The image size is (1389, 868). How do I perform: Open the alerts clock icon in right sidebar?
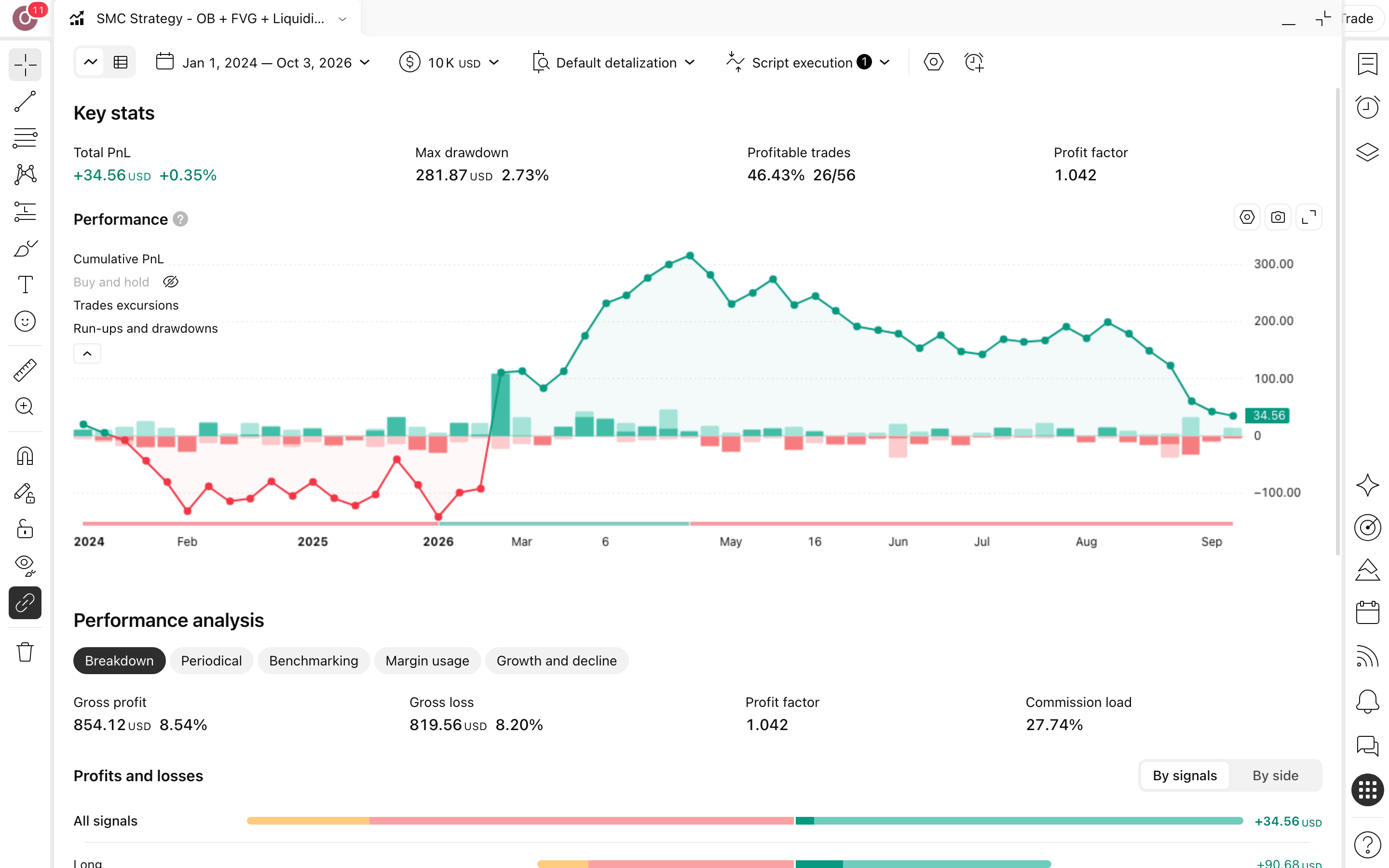1367,108
